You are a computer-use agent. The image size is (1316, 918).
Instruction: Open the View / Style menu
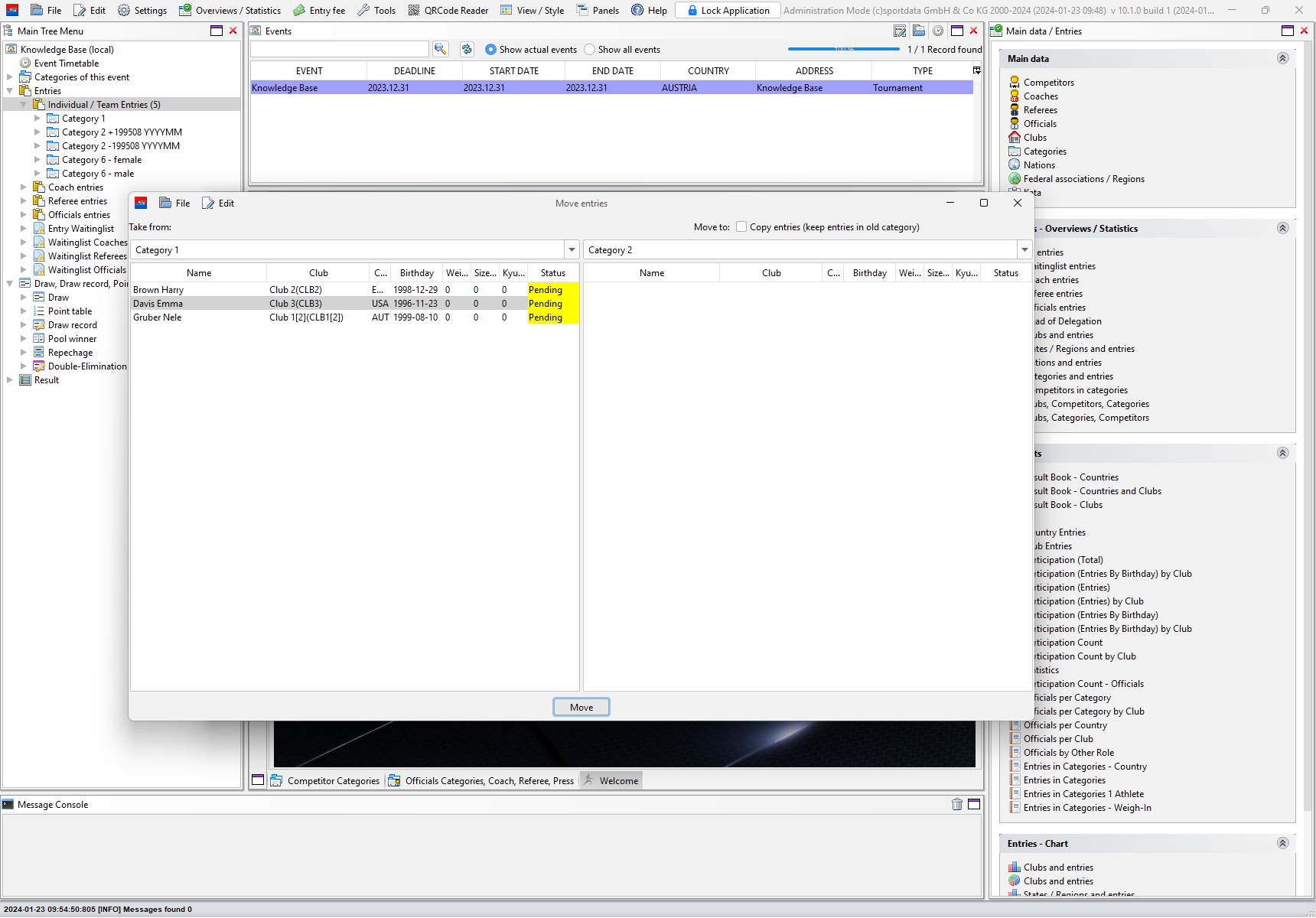tap(533, 10)
